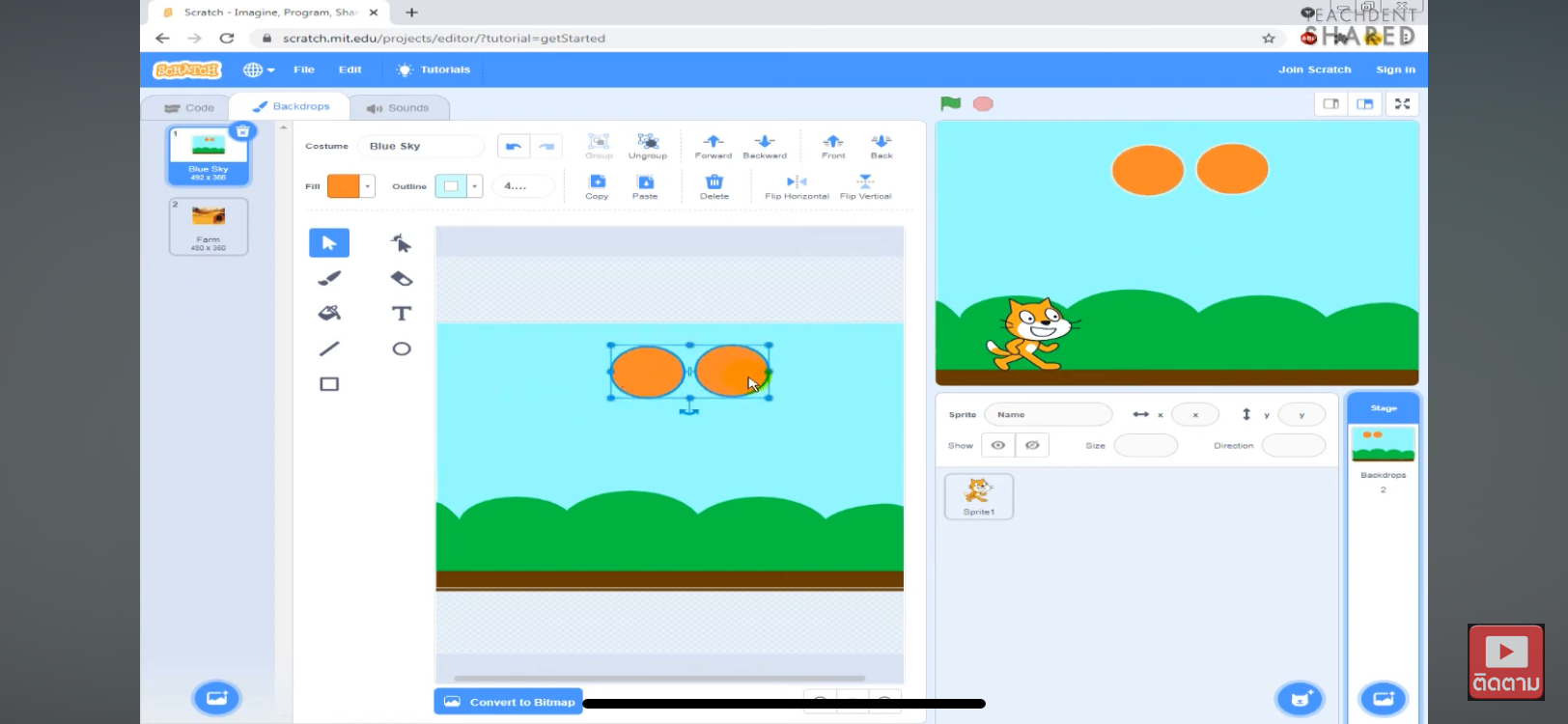The width and height of the screenshot is (1568, 724).
Task: Hide the sprite with crossed eye icon
Action: pyautogui.click(x=1032, y=445)
